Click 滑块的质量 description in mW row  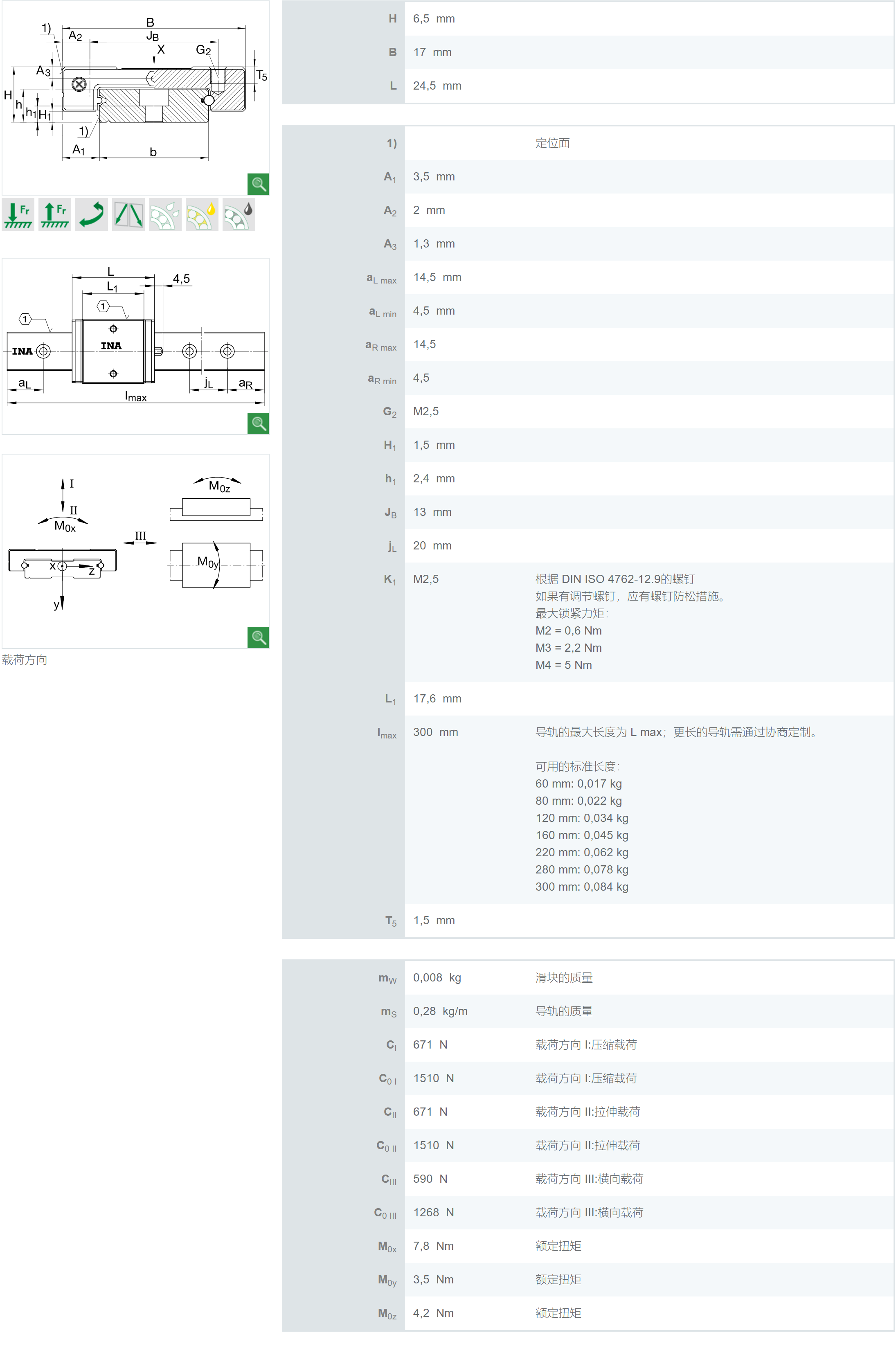coord(564,978)
